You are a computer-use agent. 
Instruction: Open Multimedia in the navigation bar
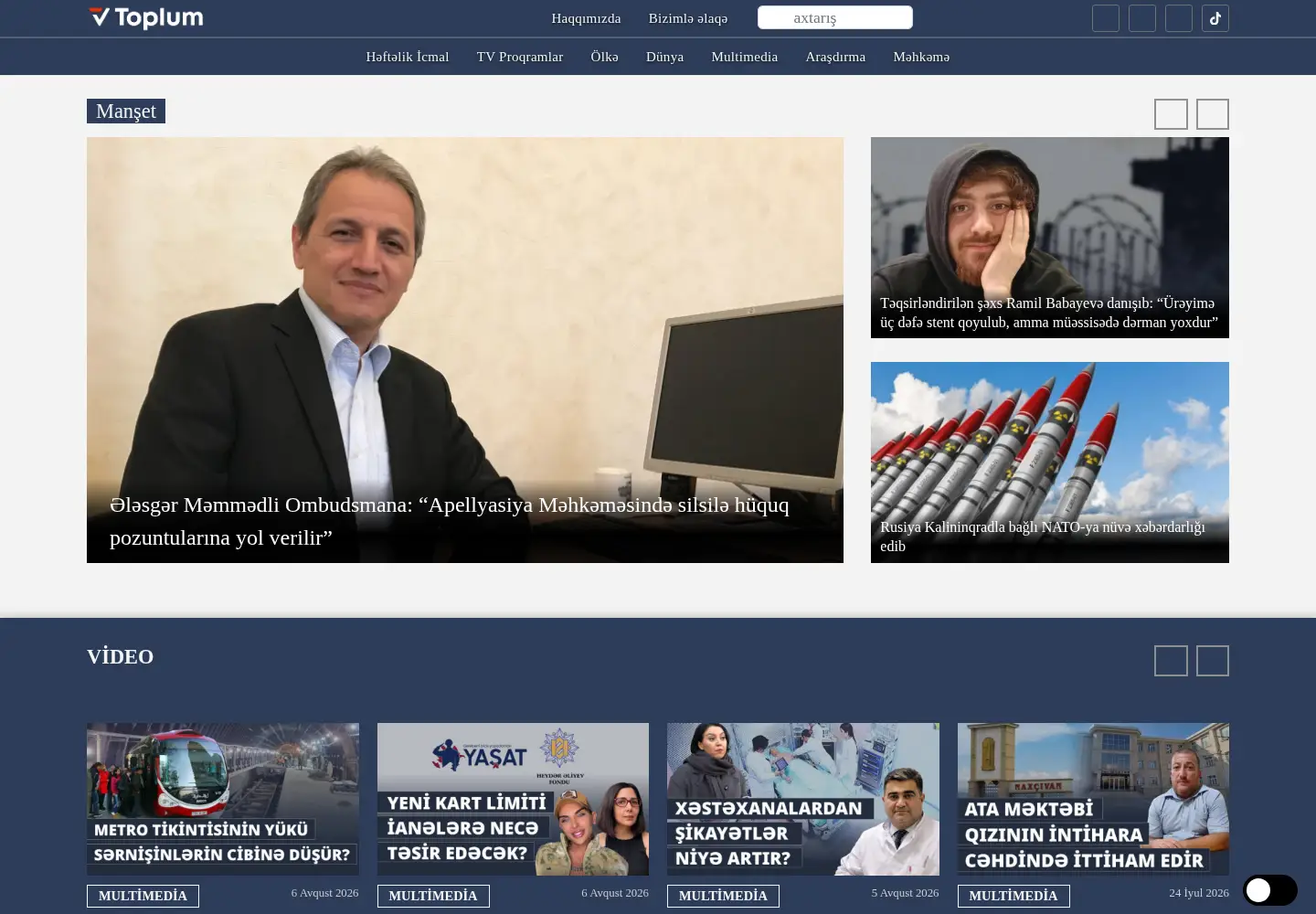[745, 57]
